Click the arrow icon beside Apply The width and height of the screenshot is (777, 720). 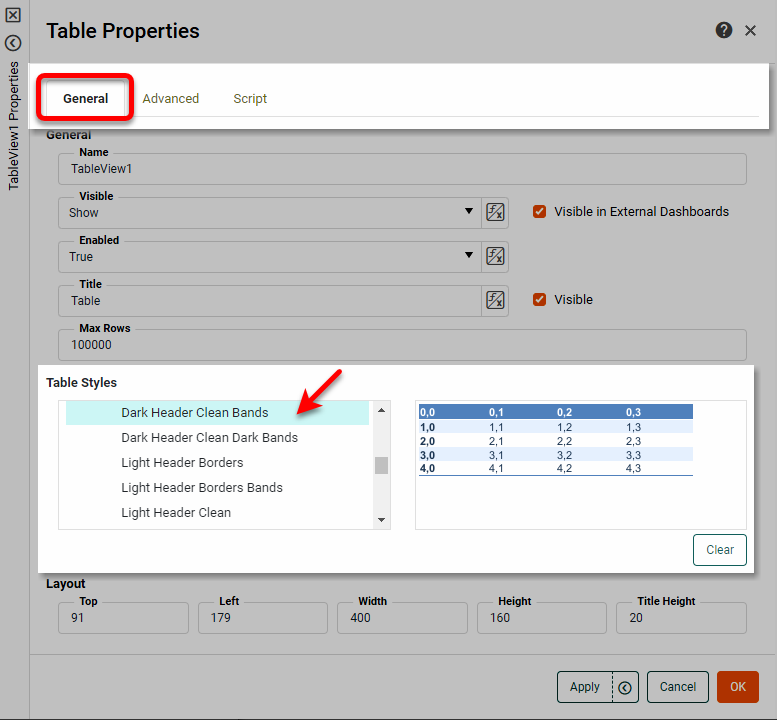coord(625,687)
